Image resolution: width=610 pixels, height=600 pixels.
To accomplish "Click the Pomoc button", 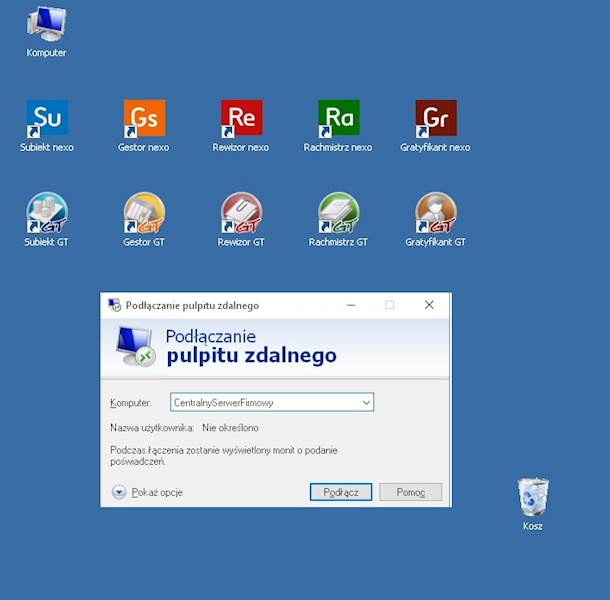I will tap(410, 492).
